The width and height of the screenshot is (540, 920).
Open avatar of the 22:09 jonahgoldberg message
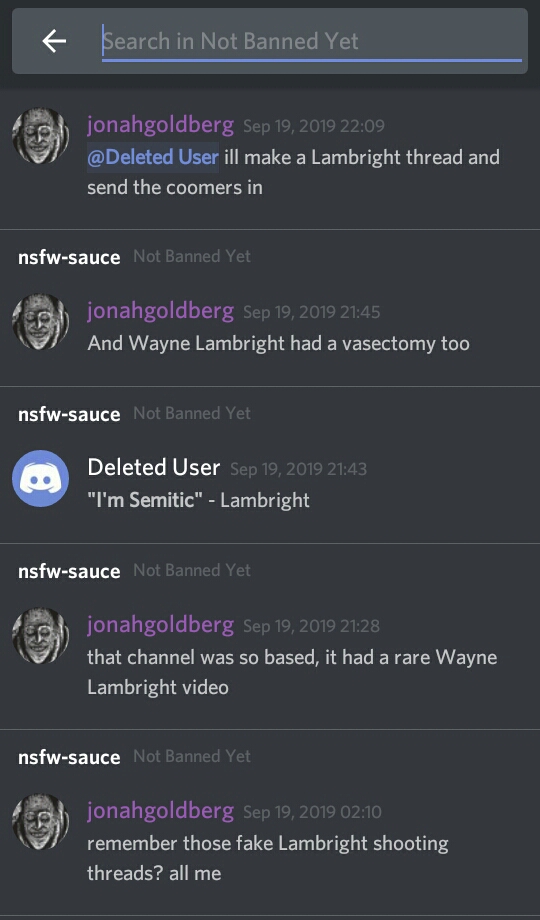coord(40,136)
